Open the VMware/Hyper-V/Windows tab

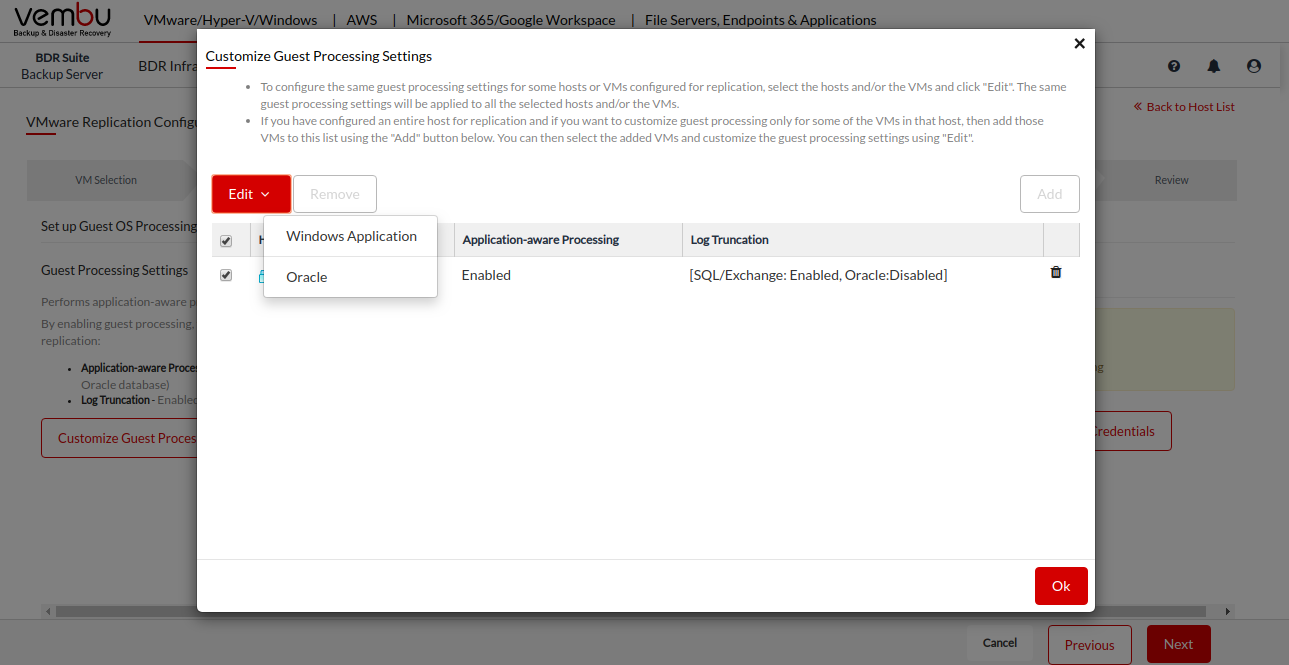point(230,20)
